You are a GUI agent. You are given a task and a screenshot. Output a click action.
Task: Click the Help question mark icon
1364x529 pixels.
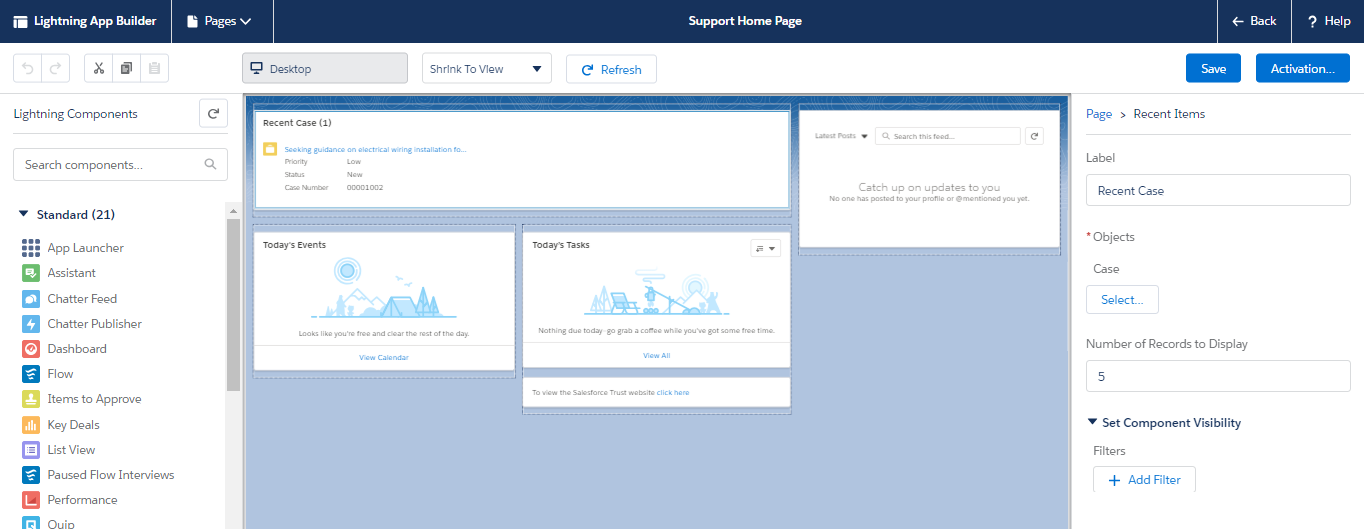1312,21
